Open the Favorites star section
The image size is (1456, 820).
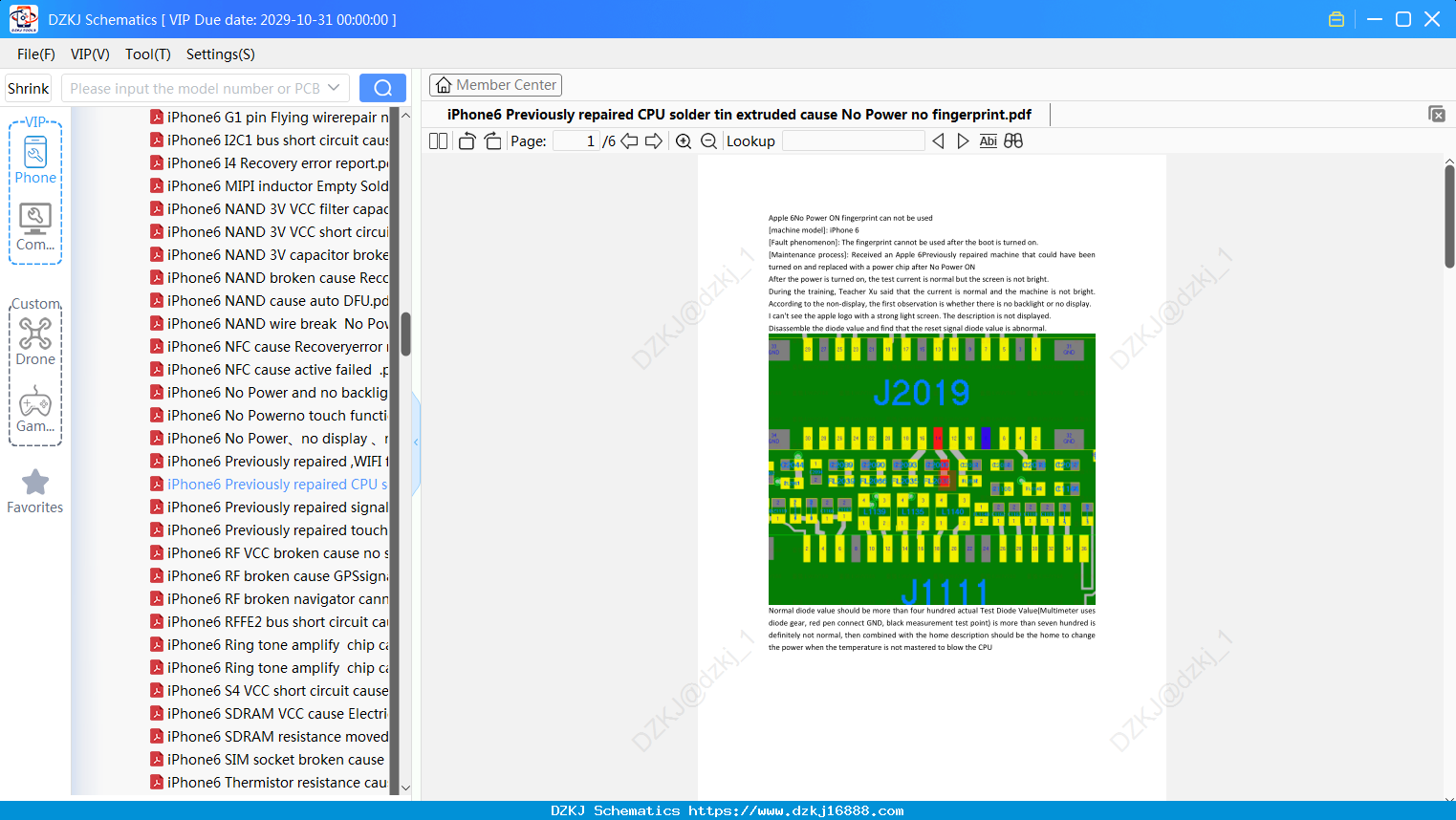click(x=35, y=491)
